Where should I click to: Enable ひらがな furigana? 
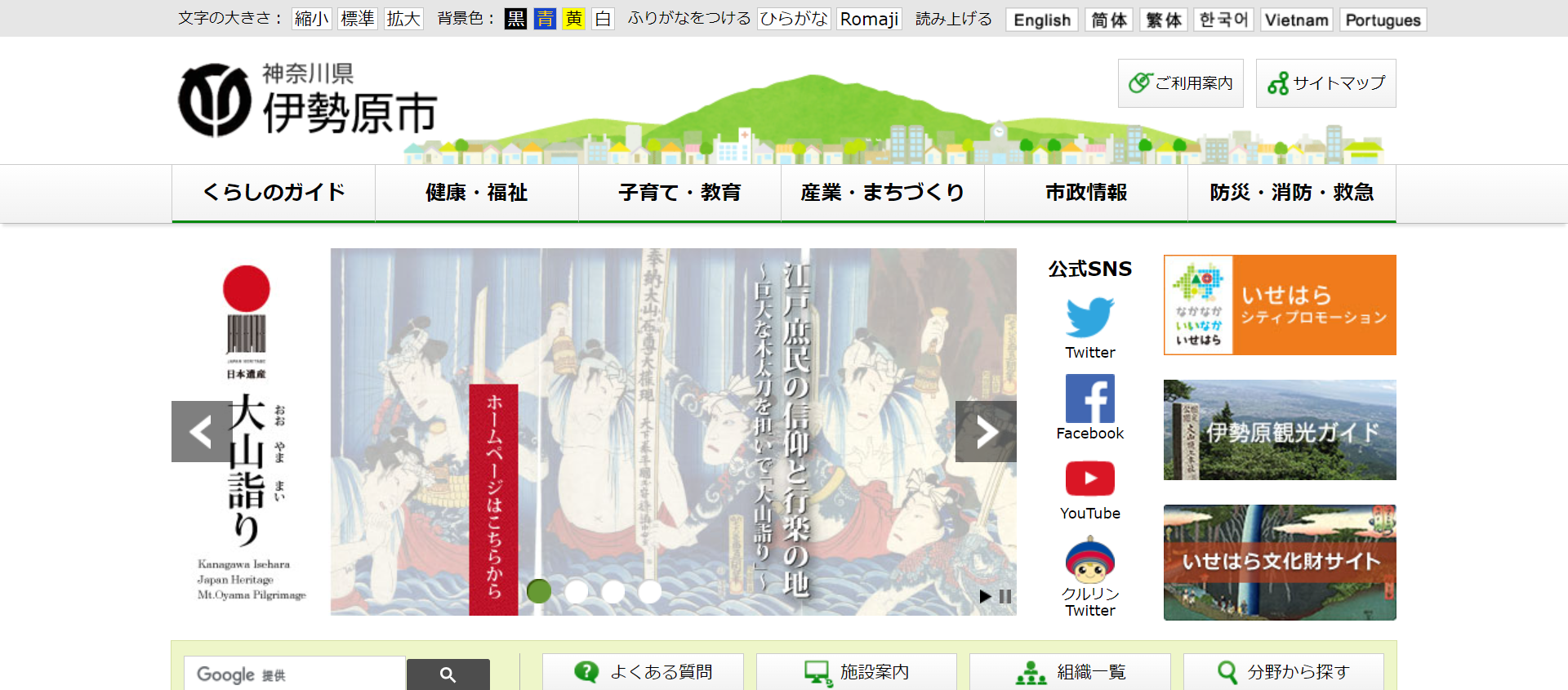pyautogui.click(x=794, y=19)
